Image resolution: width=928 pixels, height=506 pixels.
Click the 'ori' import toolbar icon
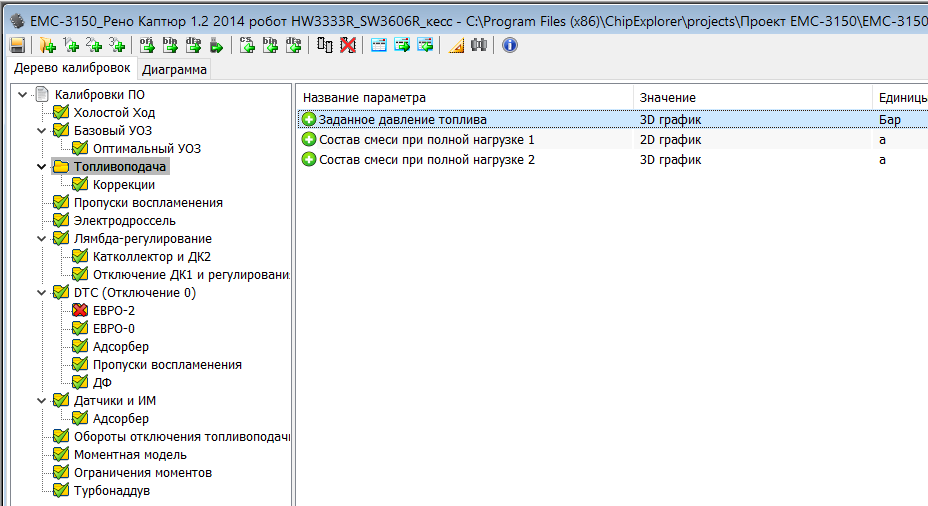coord(147,45)
